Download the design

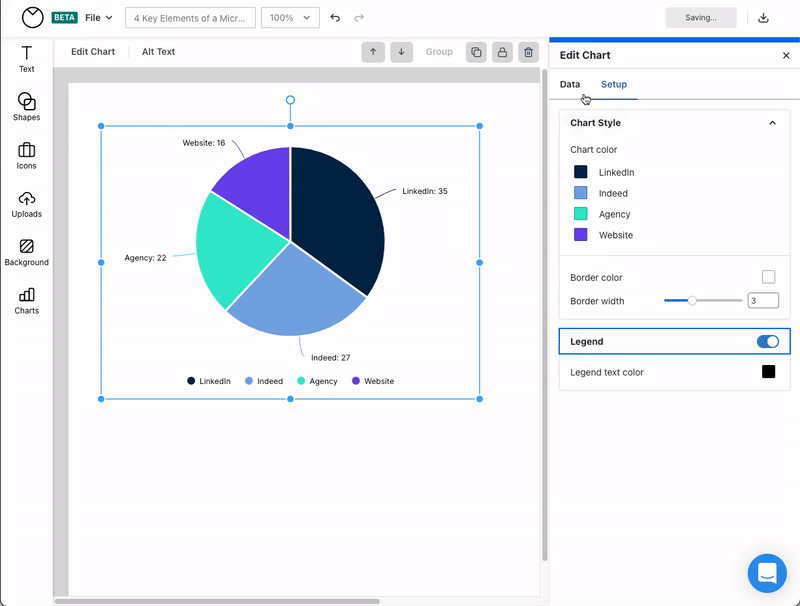pos(765,17)
